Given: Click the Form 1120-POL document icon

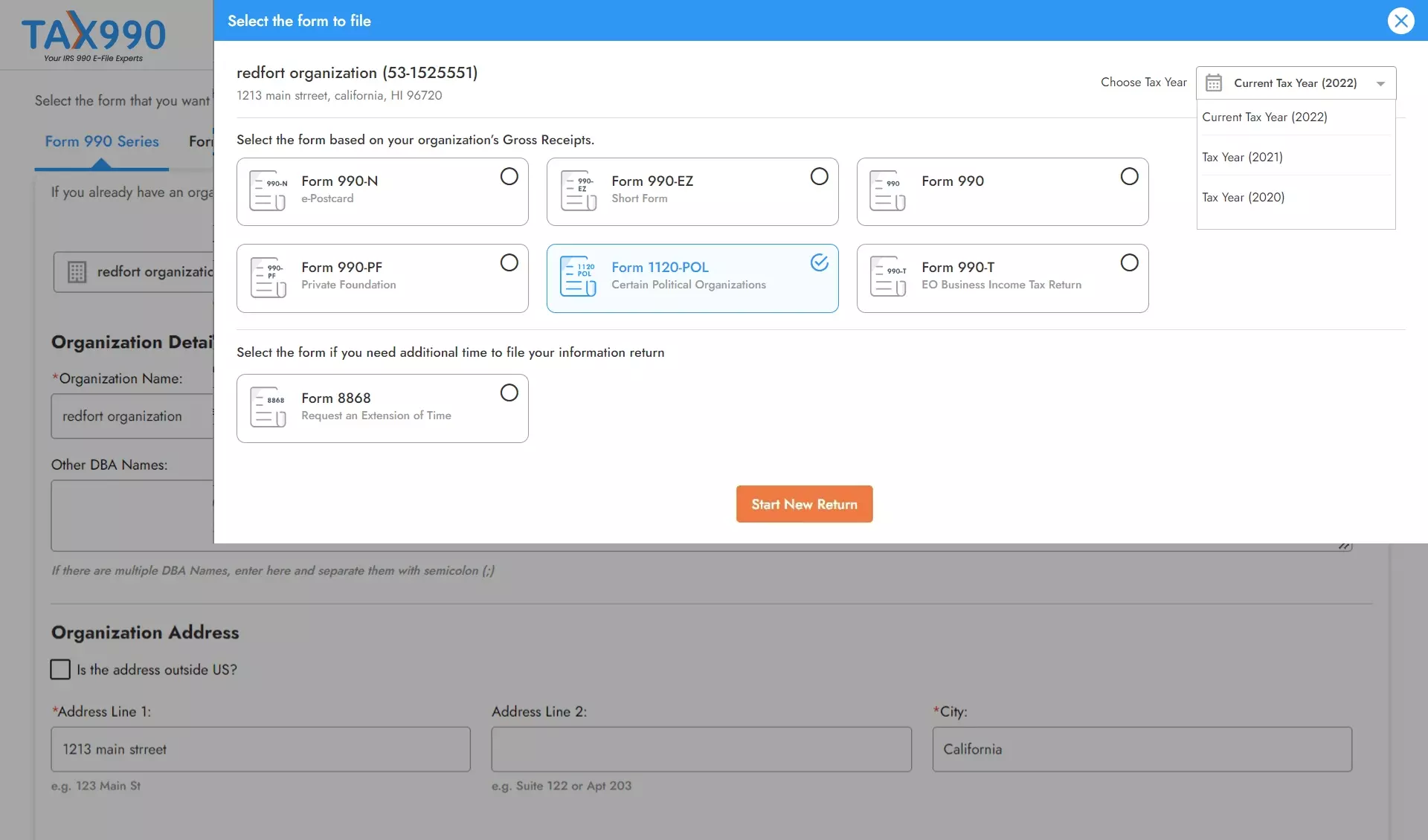Looking at the screenshot, I should 579,277.
